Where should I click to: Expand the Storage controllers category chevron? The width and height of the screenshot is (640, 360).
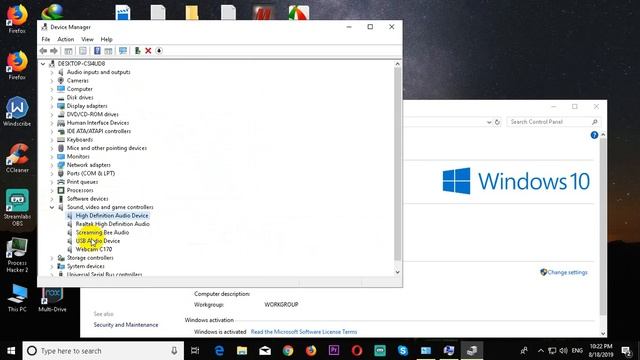(x=52, y=258)
